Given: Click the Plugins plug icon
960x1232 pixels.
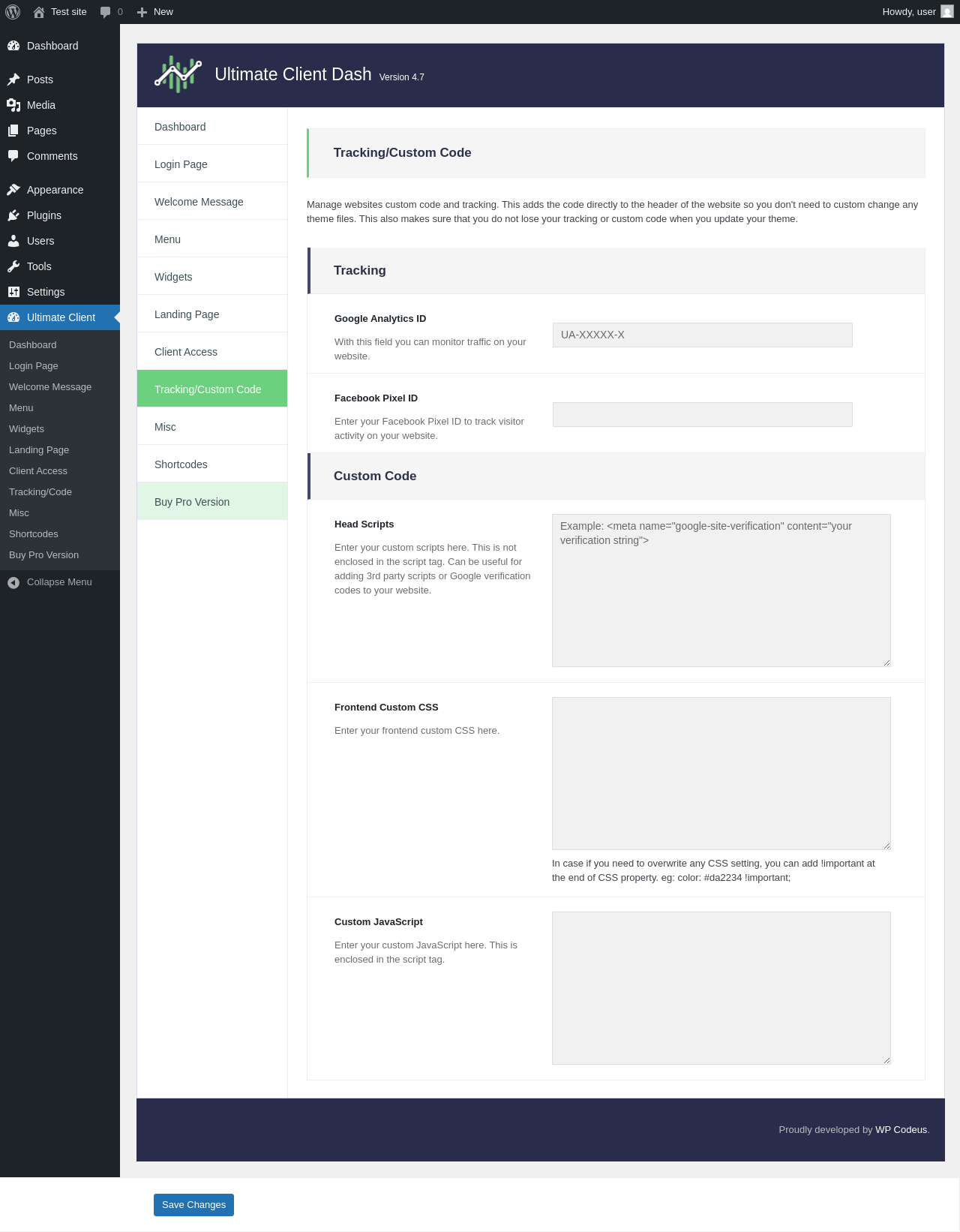Looking at the screenshot, I should (13, 215).
